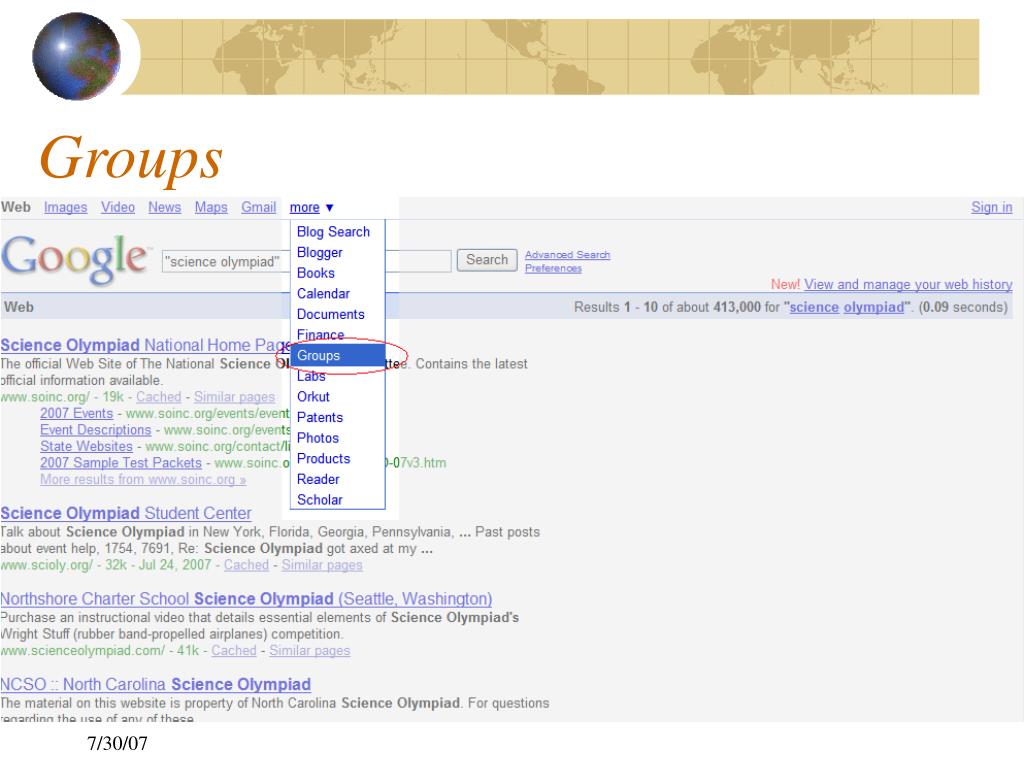Viewport: 1024px width, 768px height.
Task: Open Cached link for www.scienceolympiad.com result
Action: click(234, 650)
